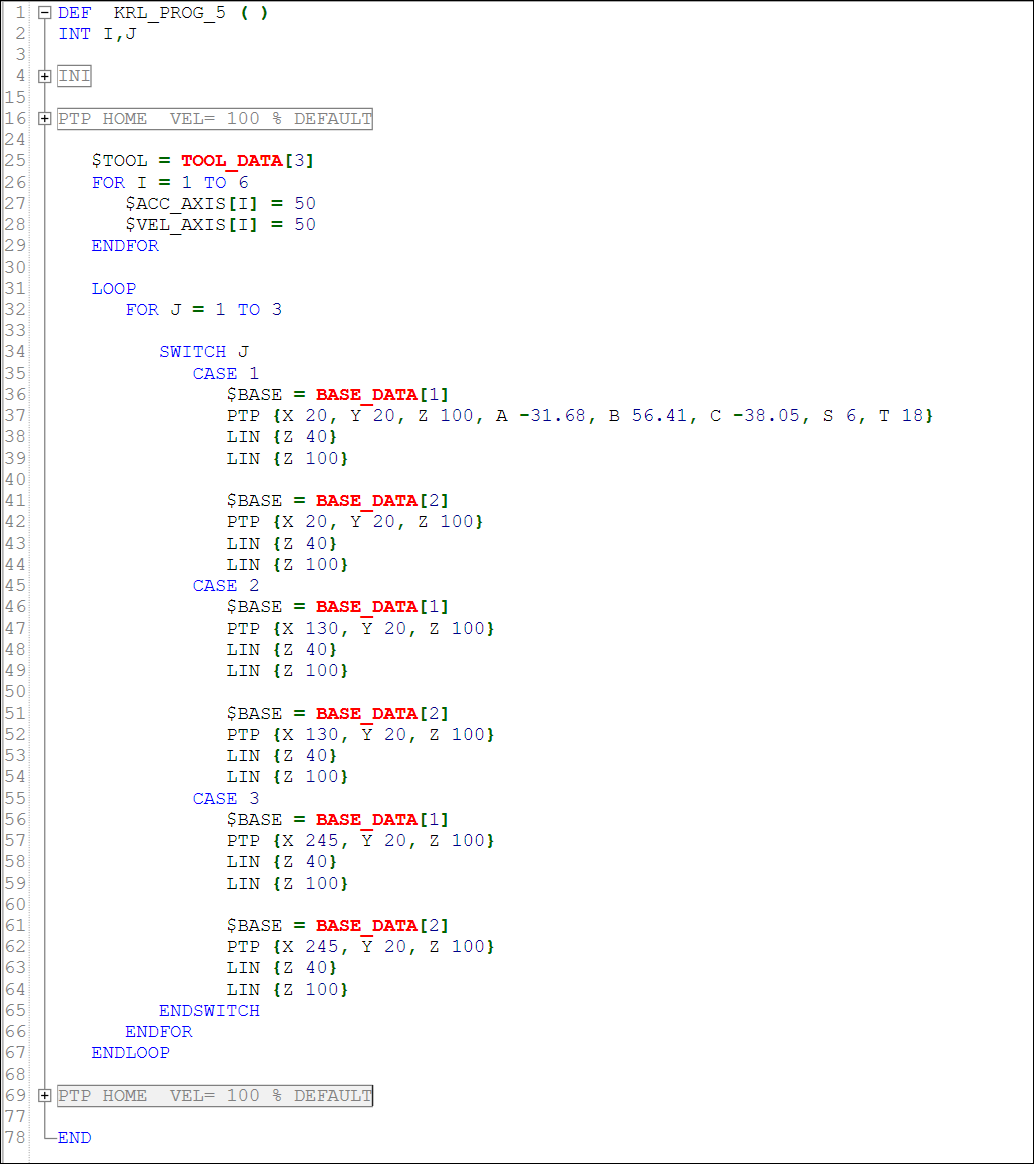Click the END keyword on line 78
The image size is (1034, 1164).
tap(74, 1138)
